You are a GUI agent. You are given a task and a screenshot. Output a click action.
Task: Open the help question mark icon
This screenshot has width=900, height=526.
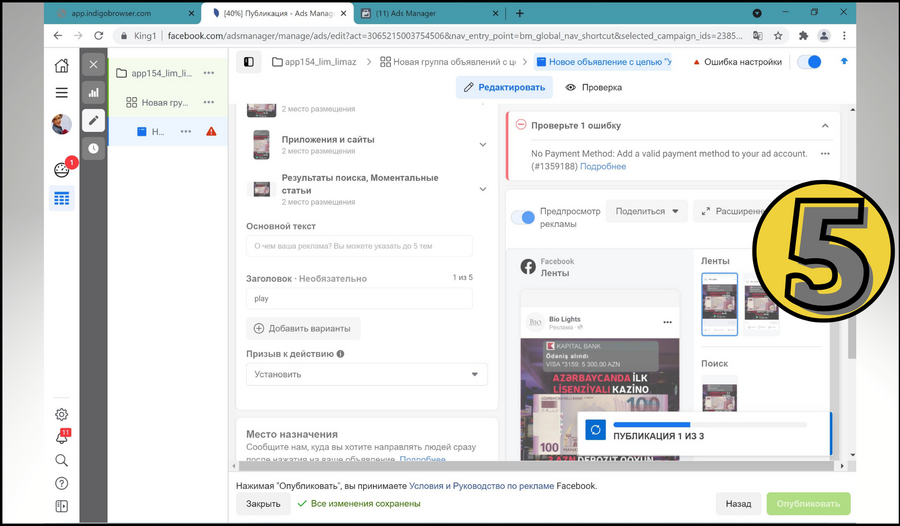tap(61, 484)
